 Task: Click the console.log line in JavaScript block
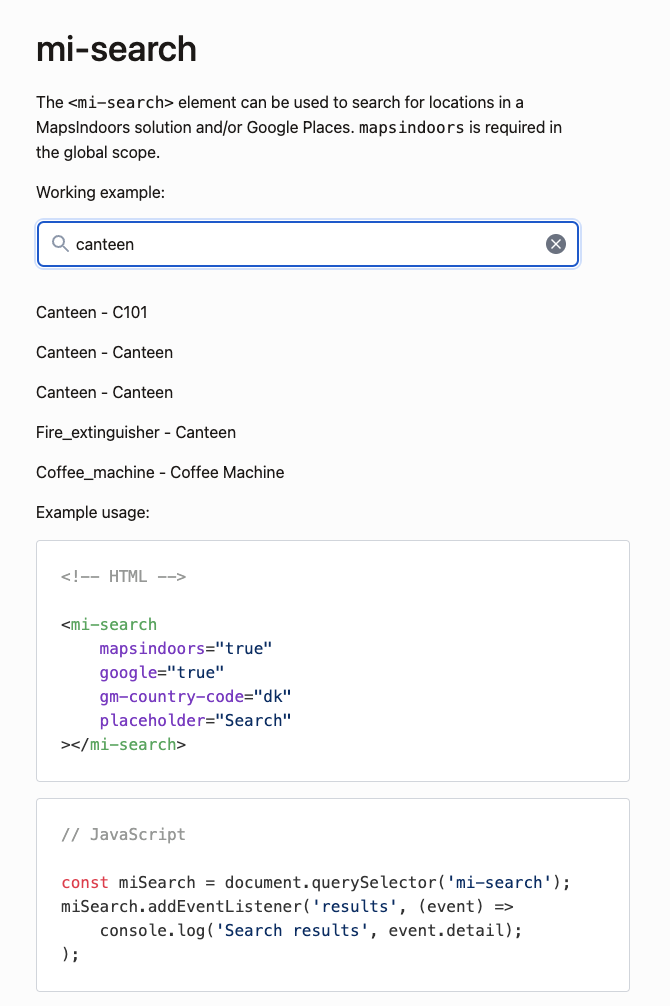(x=310, y=930)
